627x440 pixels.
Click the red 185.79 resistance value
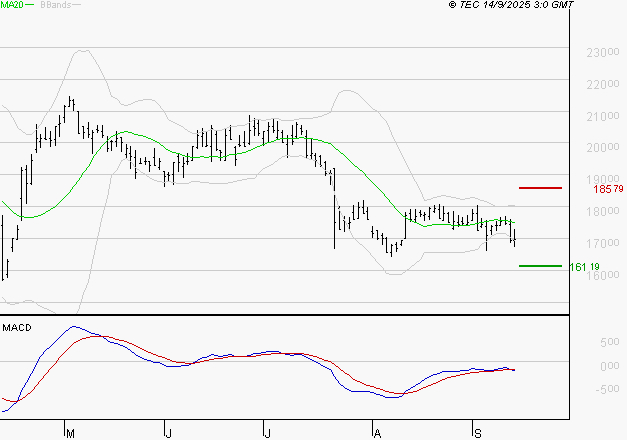click(608, 189)
